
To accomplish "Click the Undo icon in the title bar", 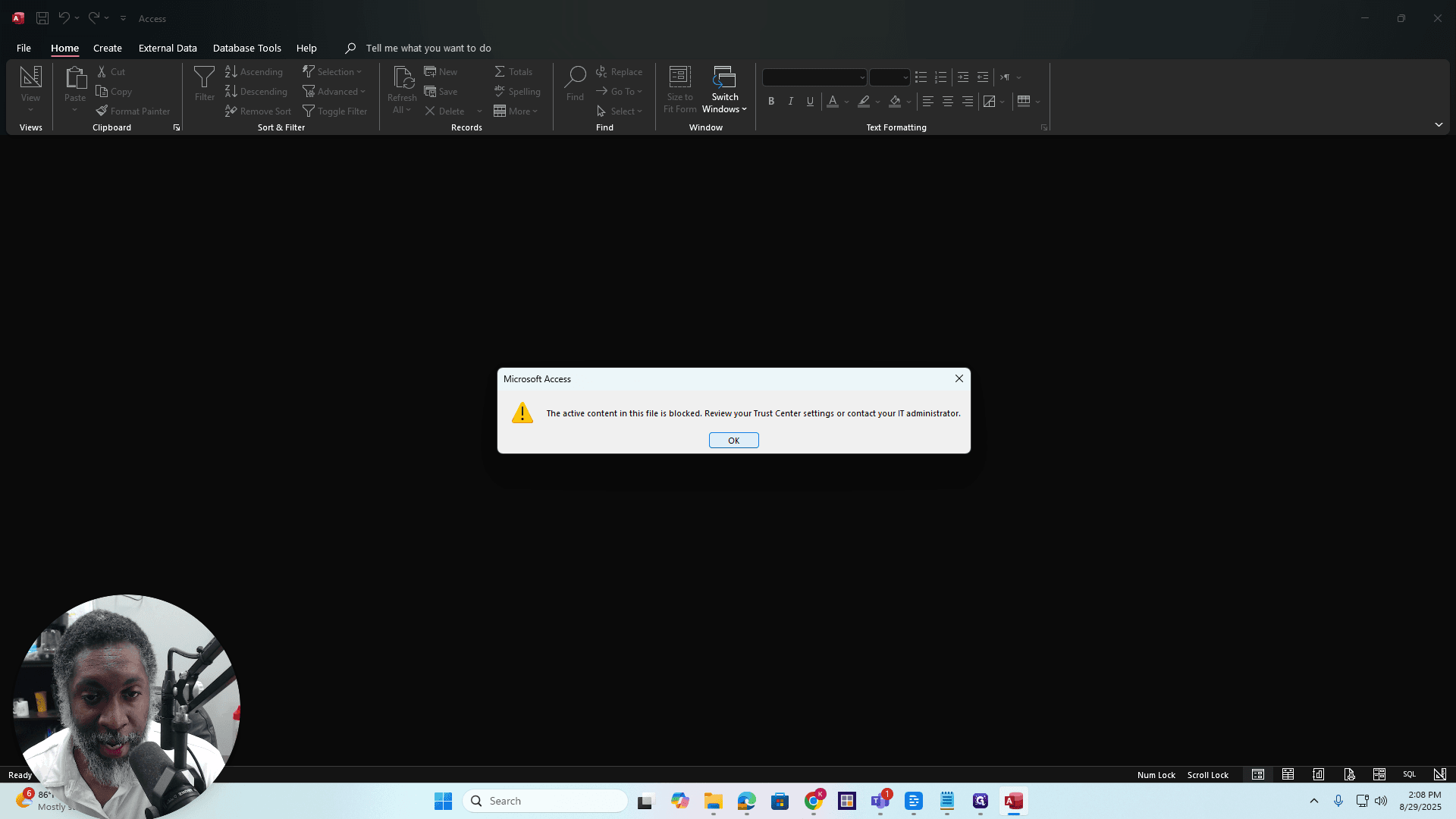I will coord(64,18).
